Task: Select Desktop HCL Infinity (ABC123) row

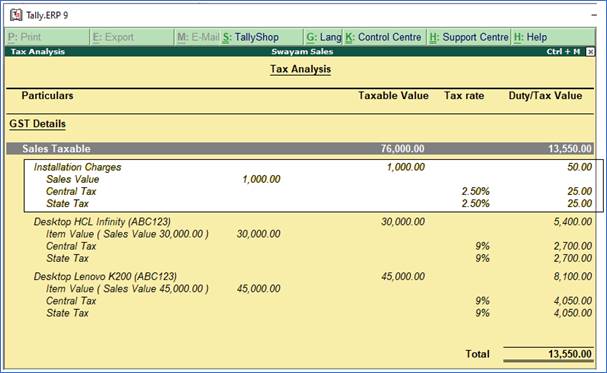Action: coord(313,222)
